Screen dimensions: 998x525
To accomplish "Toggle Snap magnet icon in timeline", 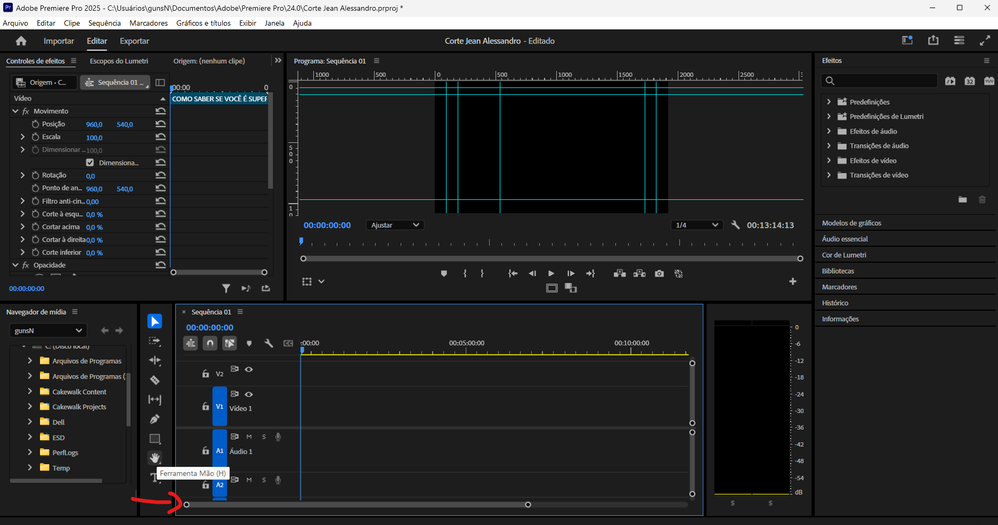I will [x=210, y=343].
